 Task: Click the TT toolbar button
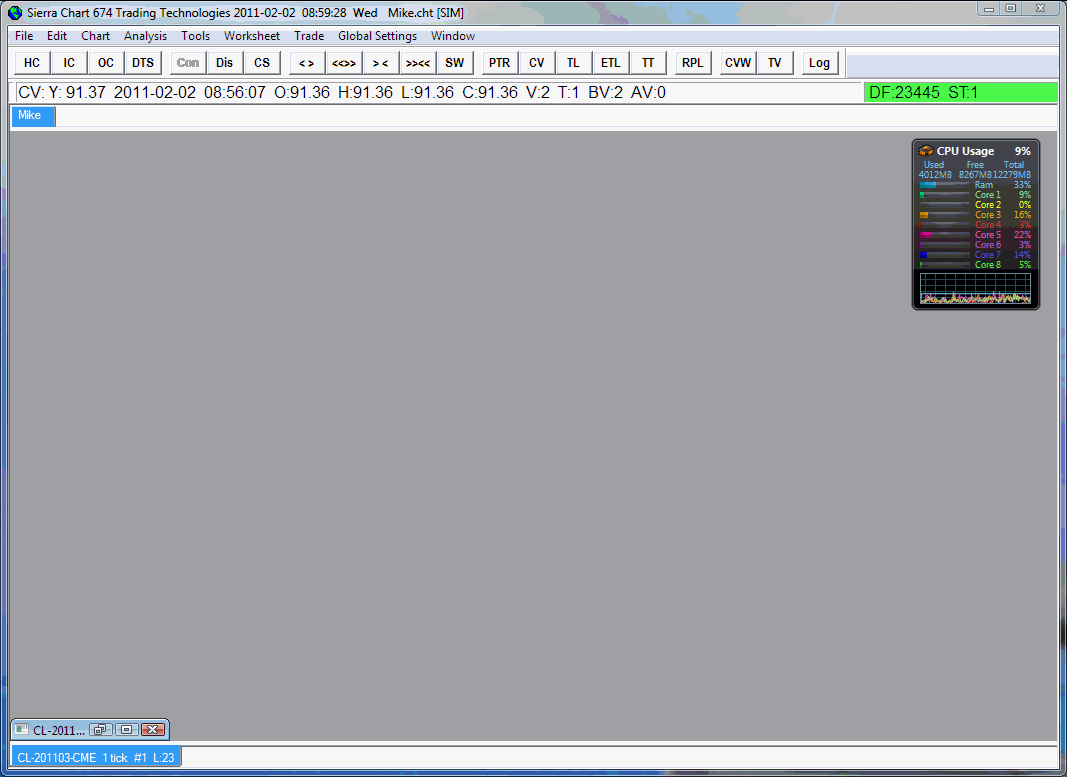coord(648,63)
